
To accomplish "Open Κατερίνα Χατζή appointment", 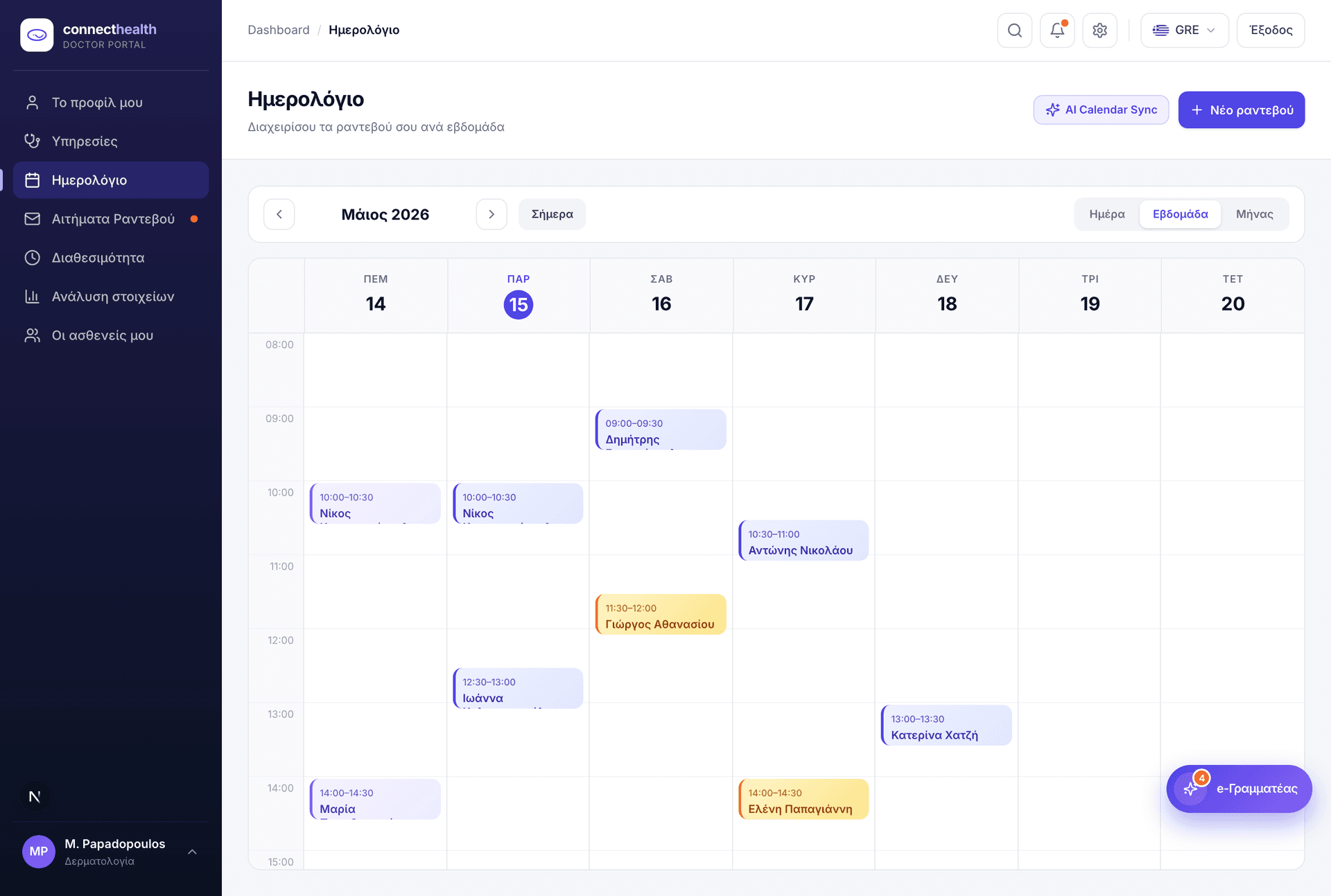I will 946,726.
